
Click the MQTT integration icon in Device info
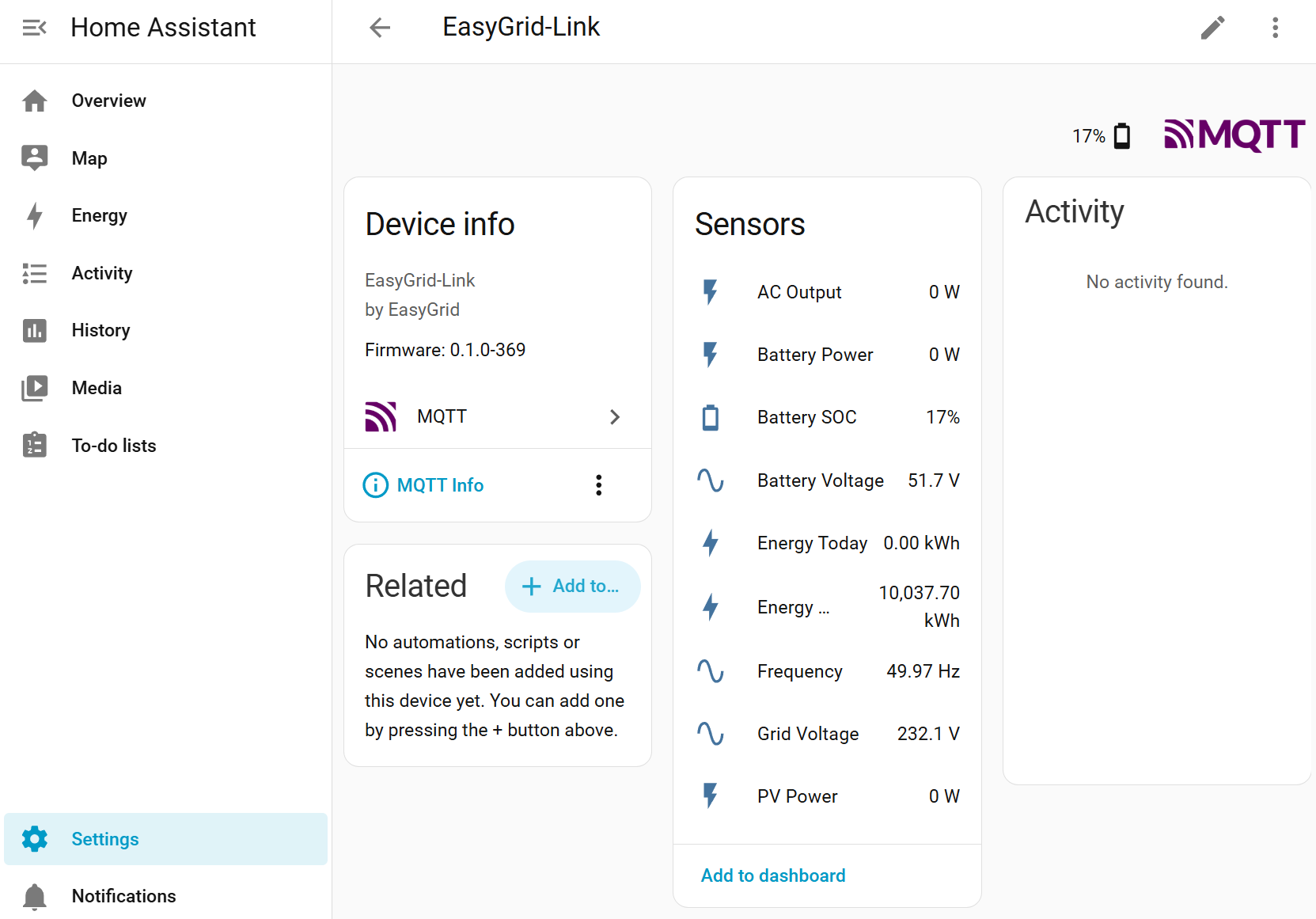381,416
